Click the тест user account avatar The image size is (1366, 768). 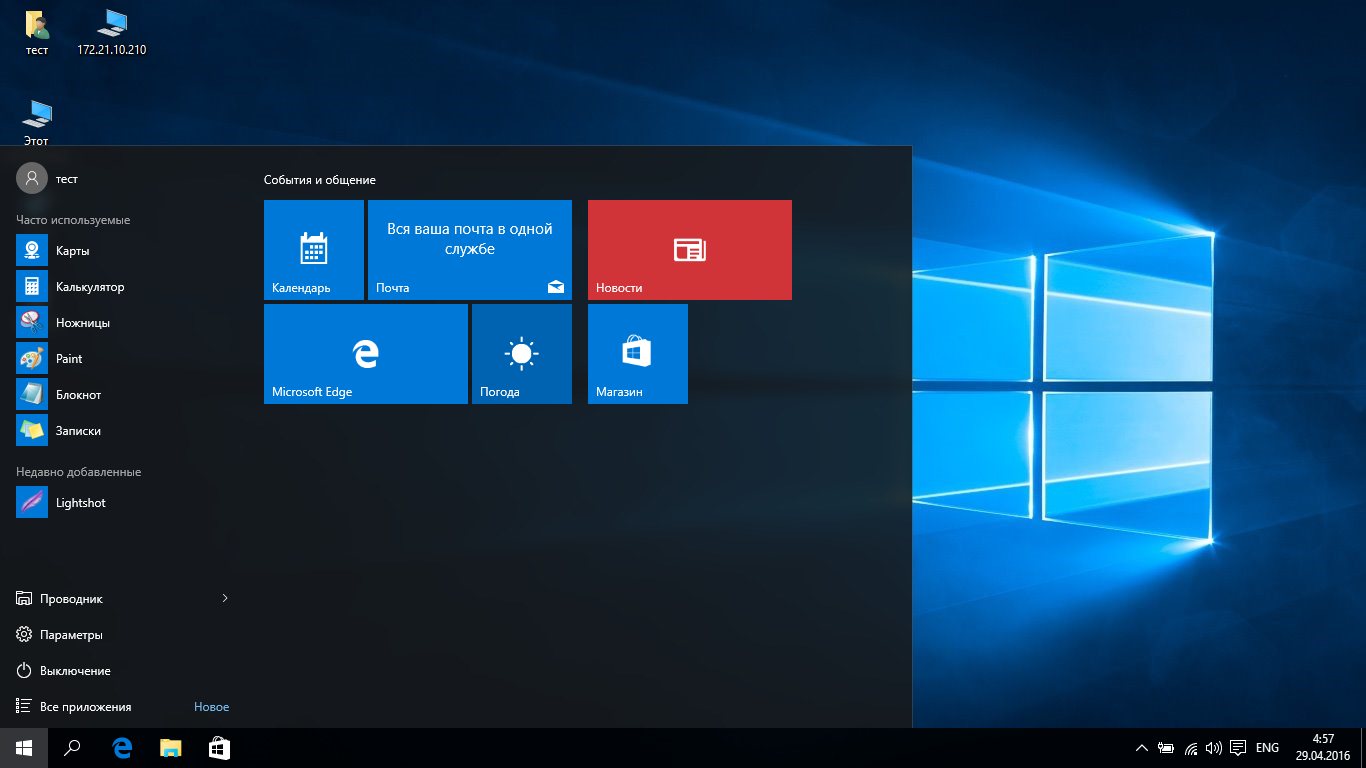pos(32,178)
